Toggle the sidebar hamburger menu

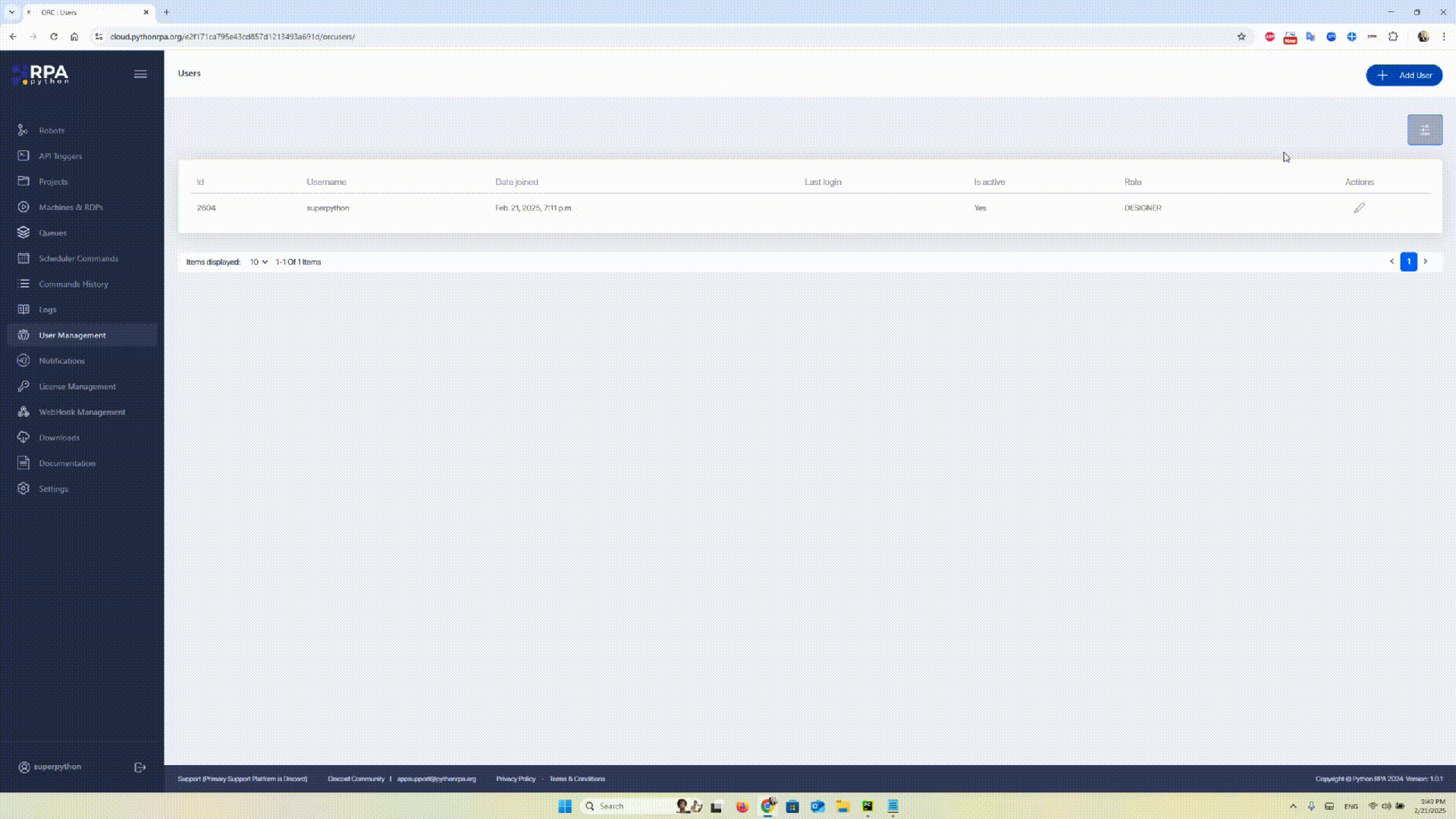point(140,74)
